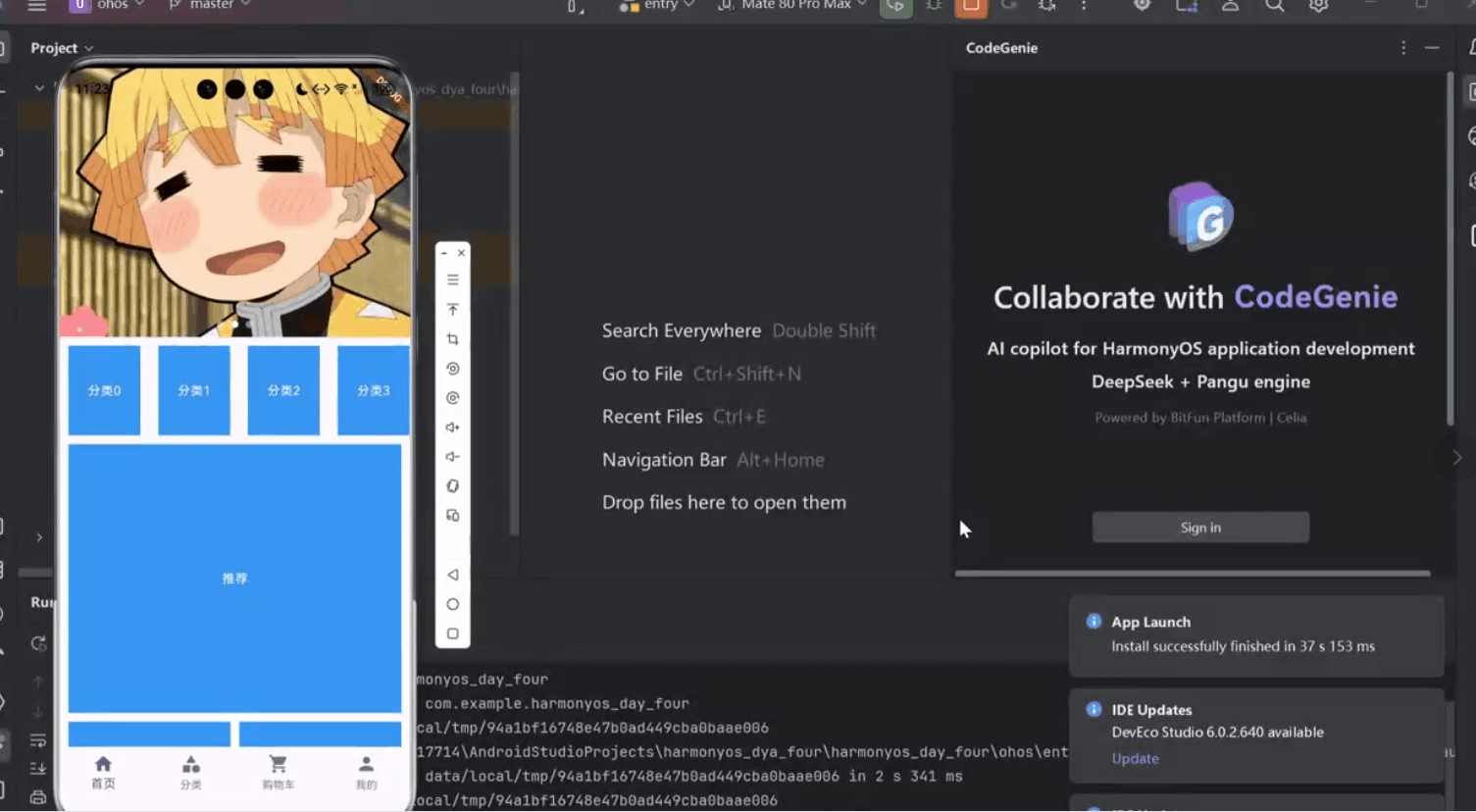Screen dimensions: 1476x812
Task: Sign in to CodeGenie
Action: coord(1200,528)
